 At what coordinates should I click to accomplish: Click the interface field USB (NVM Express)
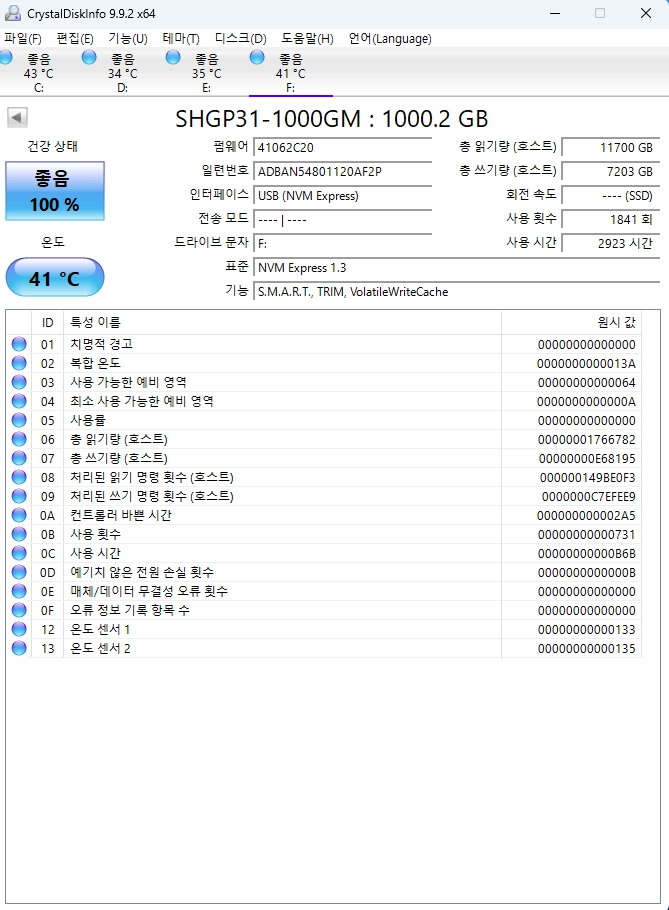pos(342,196)
